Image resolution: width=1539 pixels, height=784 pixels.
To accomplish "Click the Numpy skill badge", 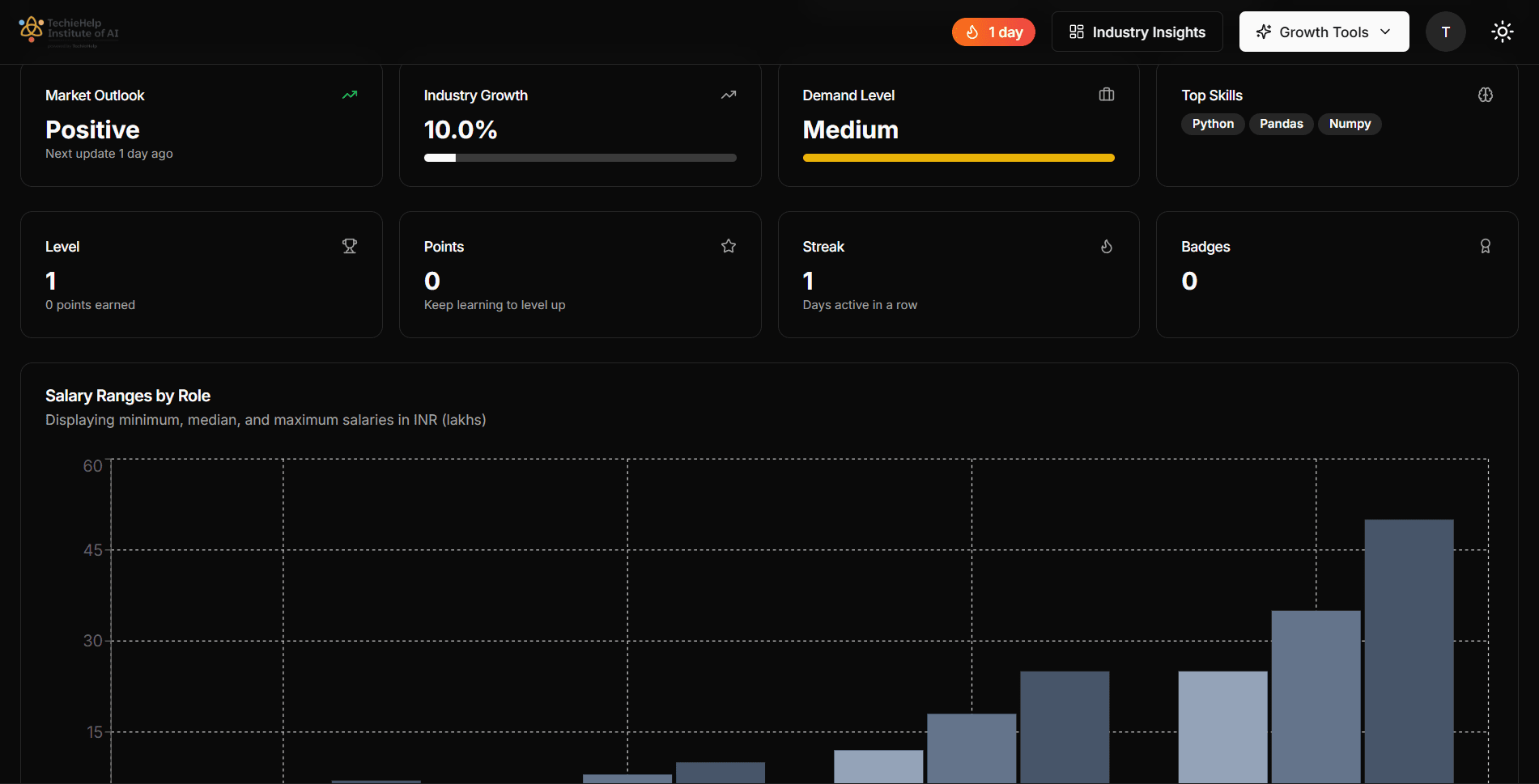I will 1350,124.
